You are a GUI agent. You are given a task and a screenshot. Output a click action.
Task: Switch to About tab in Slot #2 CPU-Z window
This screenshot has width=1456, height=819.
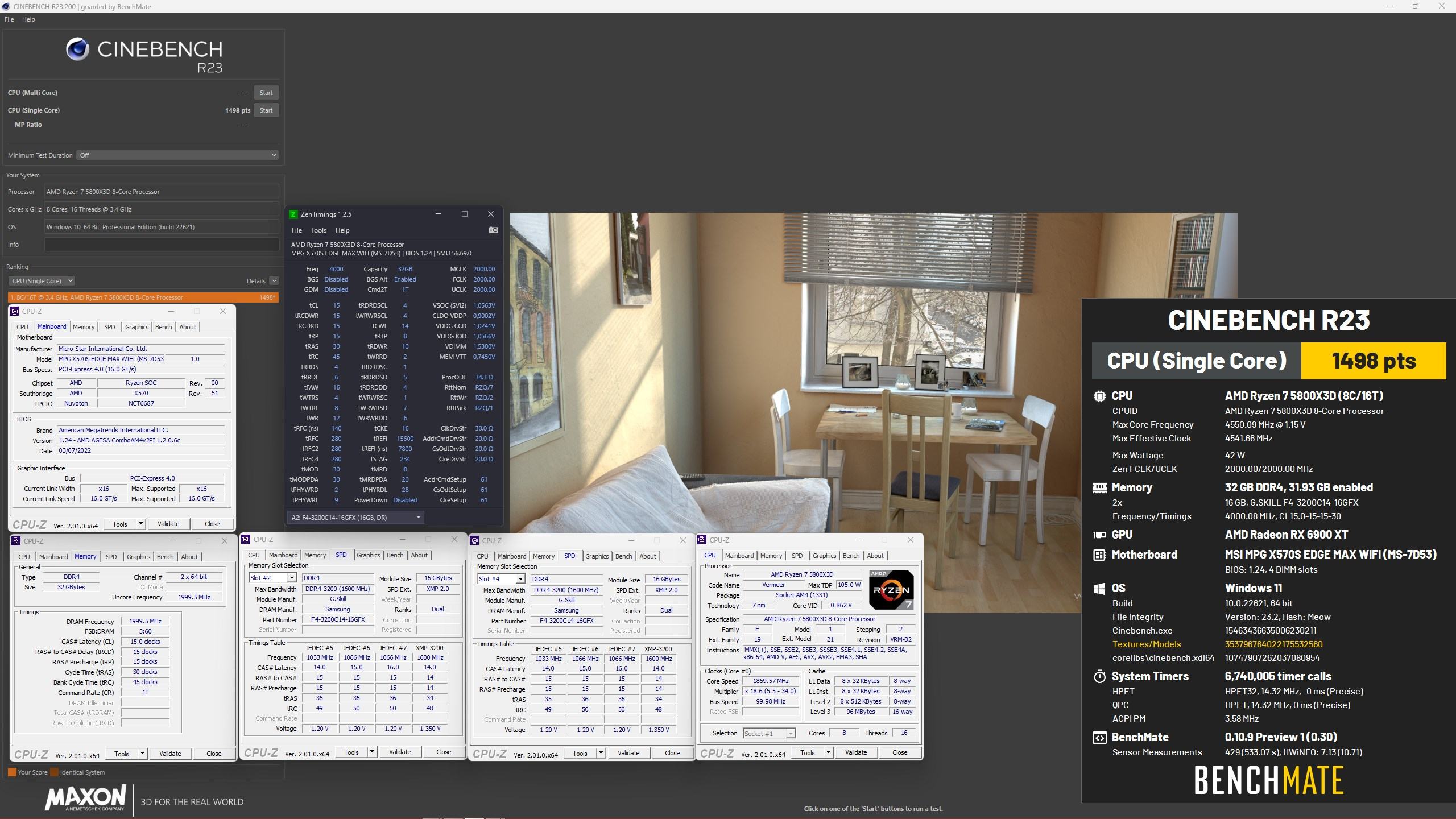[x=419, y=555]
